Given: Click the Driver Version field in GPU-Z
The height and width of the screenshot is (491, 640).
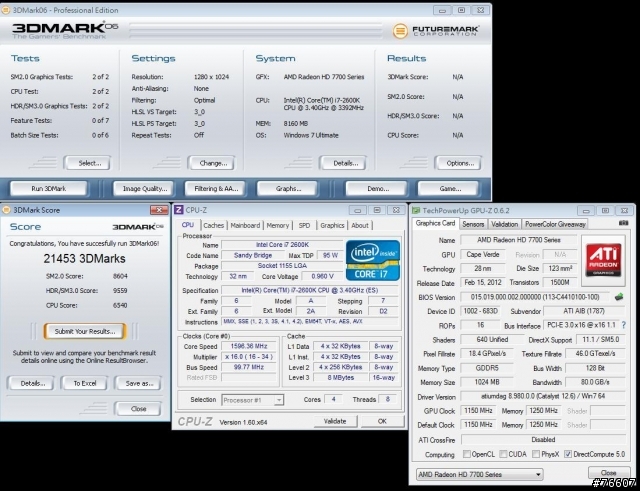Looking at the screenshot, I should (543, 396).
